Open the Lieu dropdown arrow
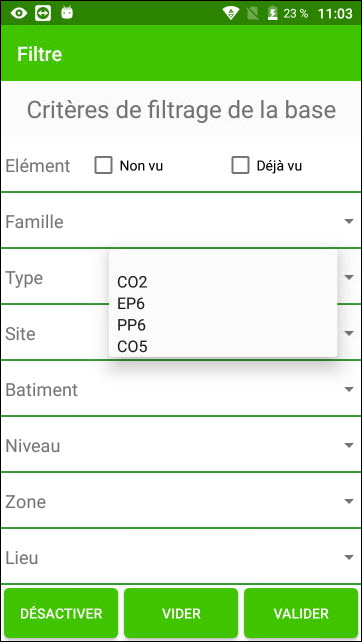This screenshot has height=642, width=362. pos(348,557)
